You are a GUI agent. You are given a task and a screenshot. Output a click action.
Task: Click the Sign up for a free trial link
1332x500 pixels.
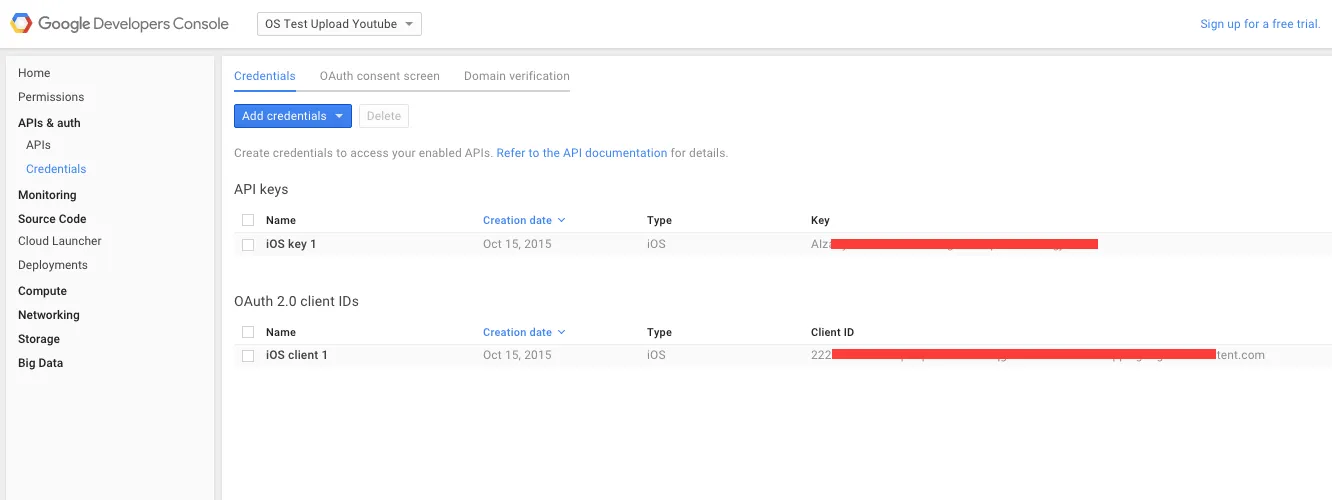point(1260,24)
